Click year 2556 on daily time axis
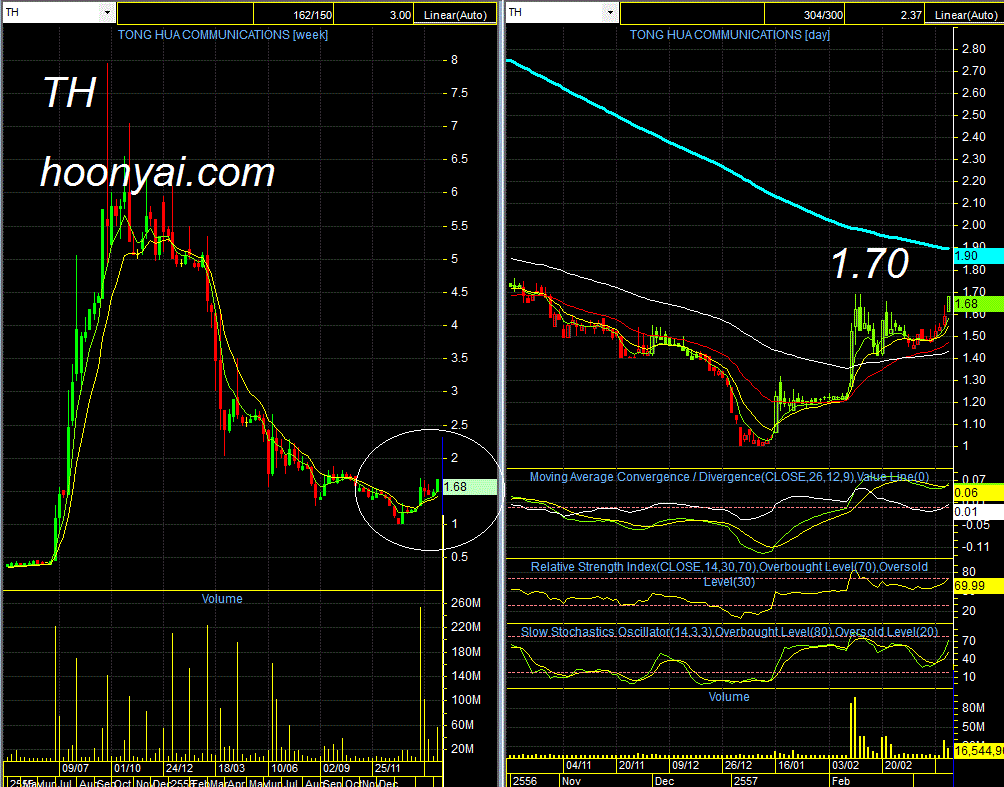 [x=525, y=781]
